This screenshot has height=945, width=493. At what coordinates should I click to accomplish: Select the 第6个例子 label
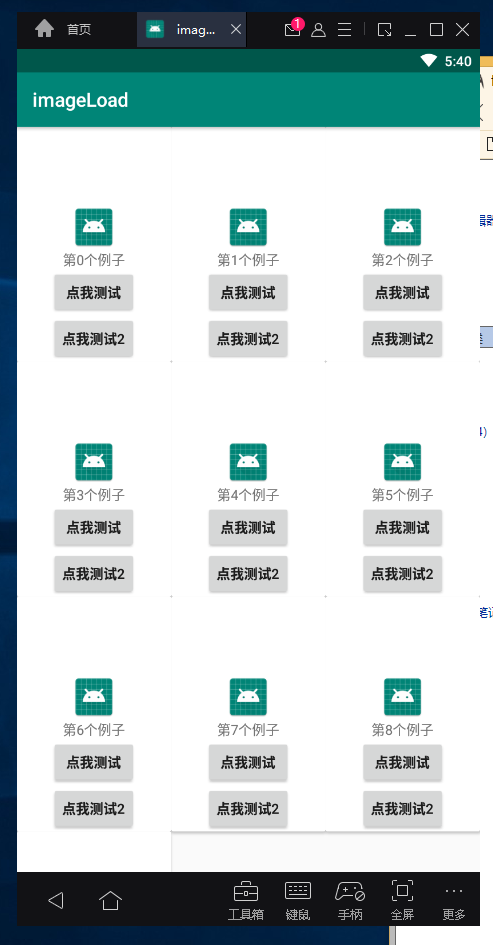click(x=94, y=730)
